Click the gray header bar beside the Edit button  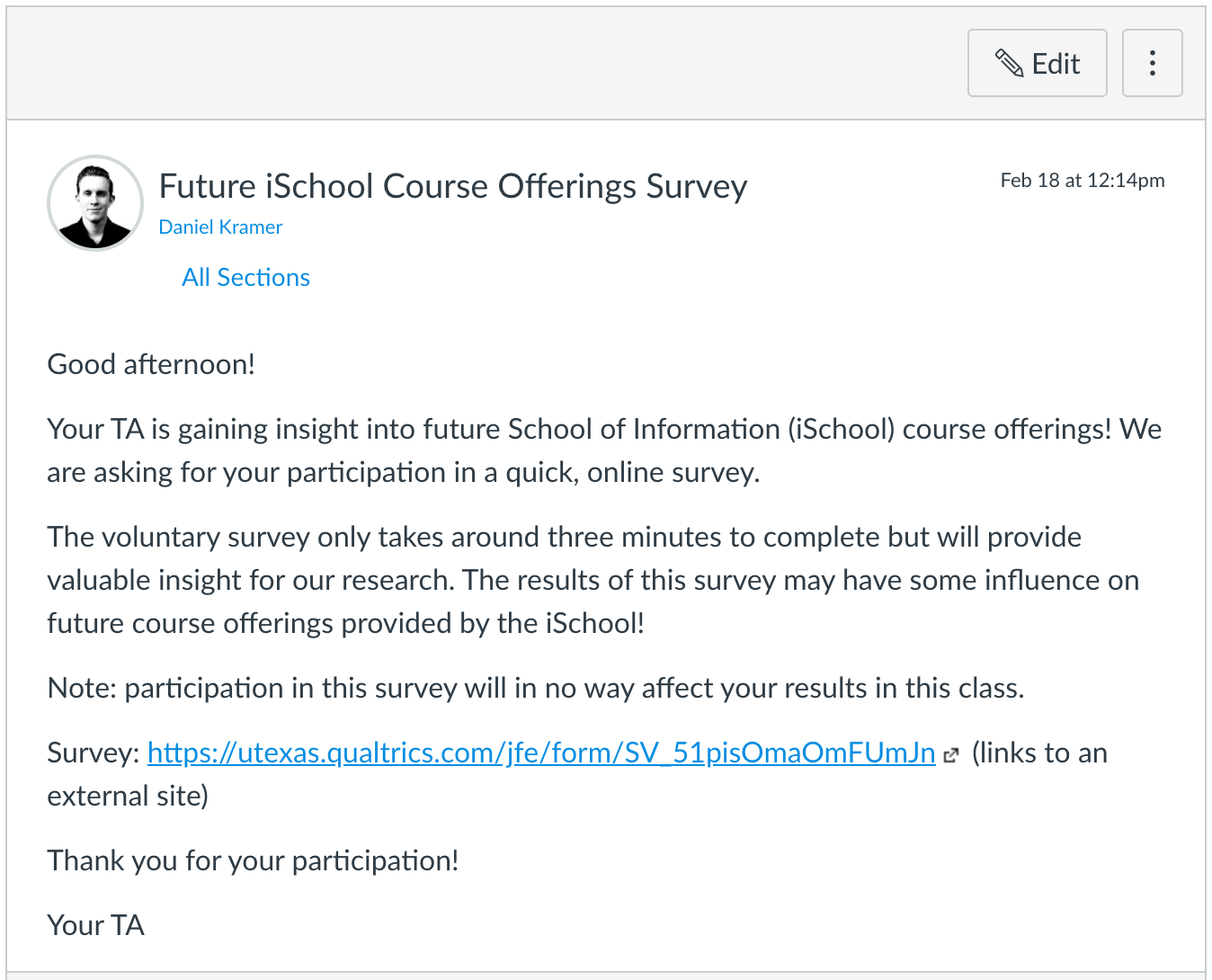(x=486, y=63)
